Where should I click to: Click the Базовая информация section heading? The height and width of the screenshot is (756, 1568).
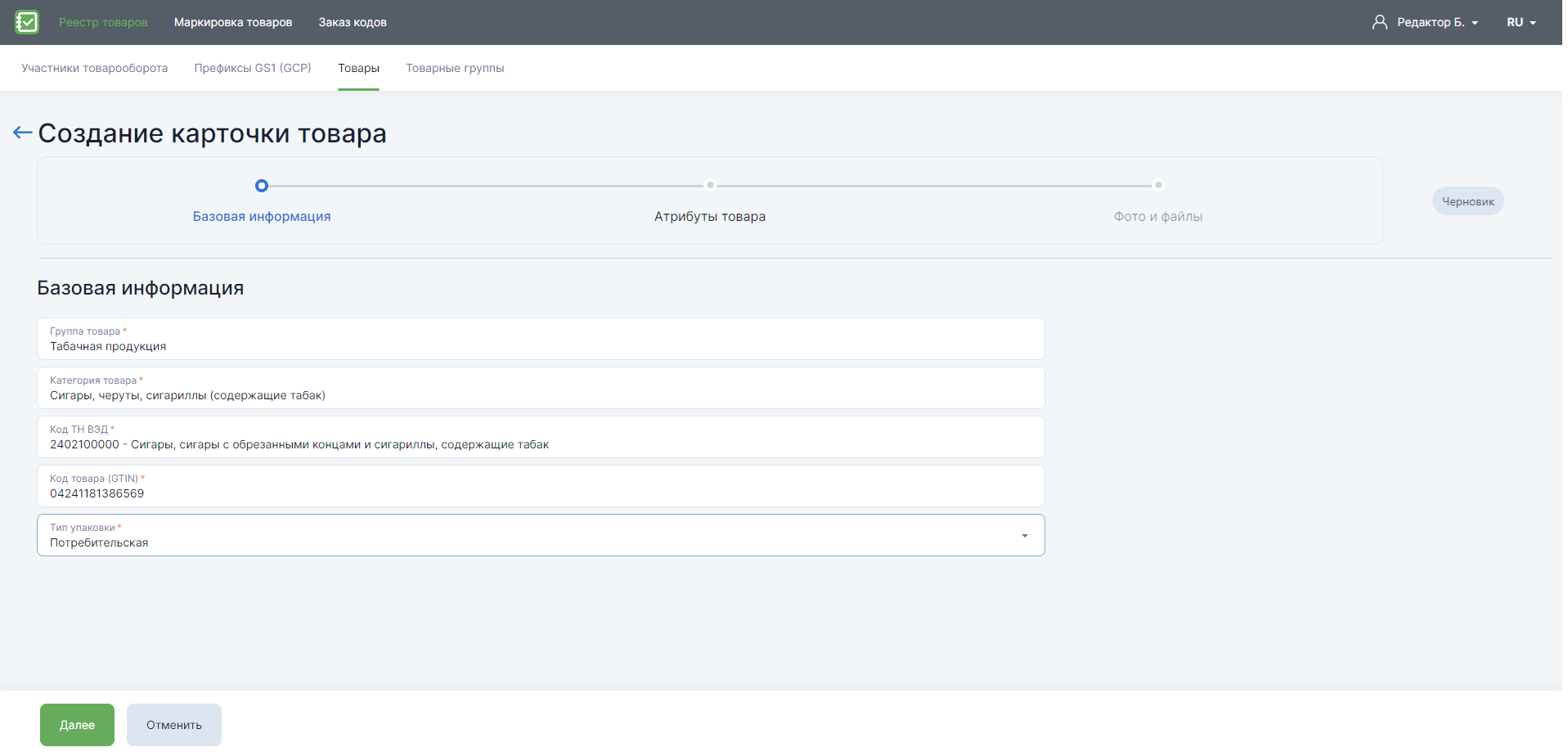pyautogui.click(x=141, y=288)
